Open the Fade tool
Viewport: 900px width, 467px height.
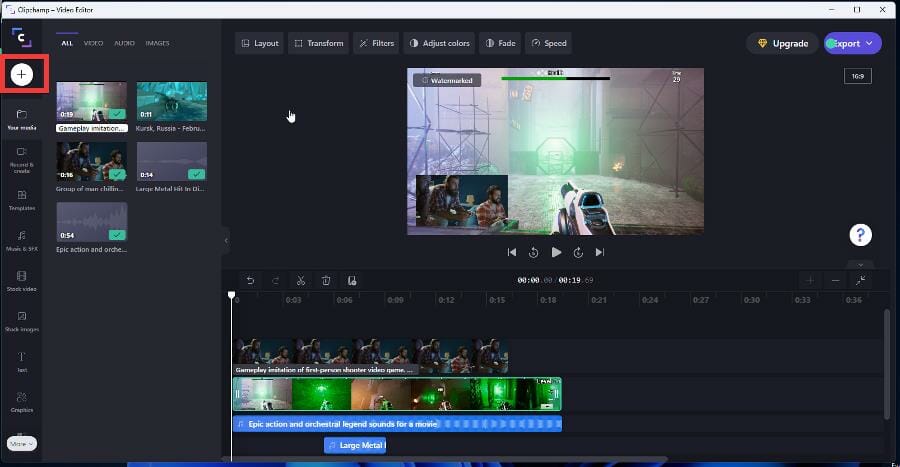(500, 43)
